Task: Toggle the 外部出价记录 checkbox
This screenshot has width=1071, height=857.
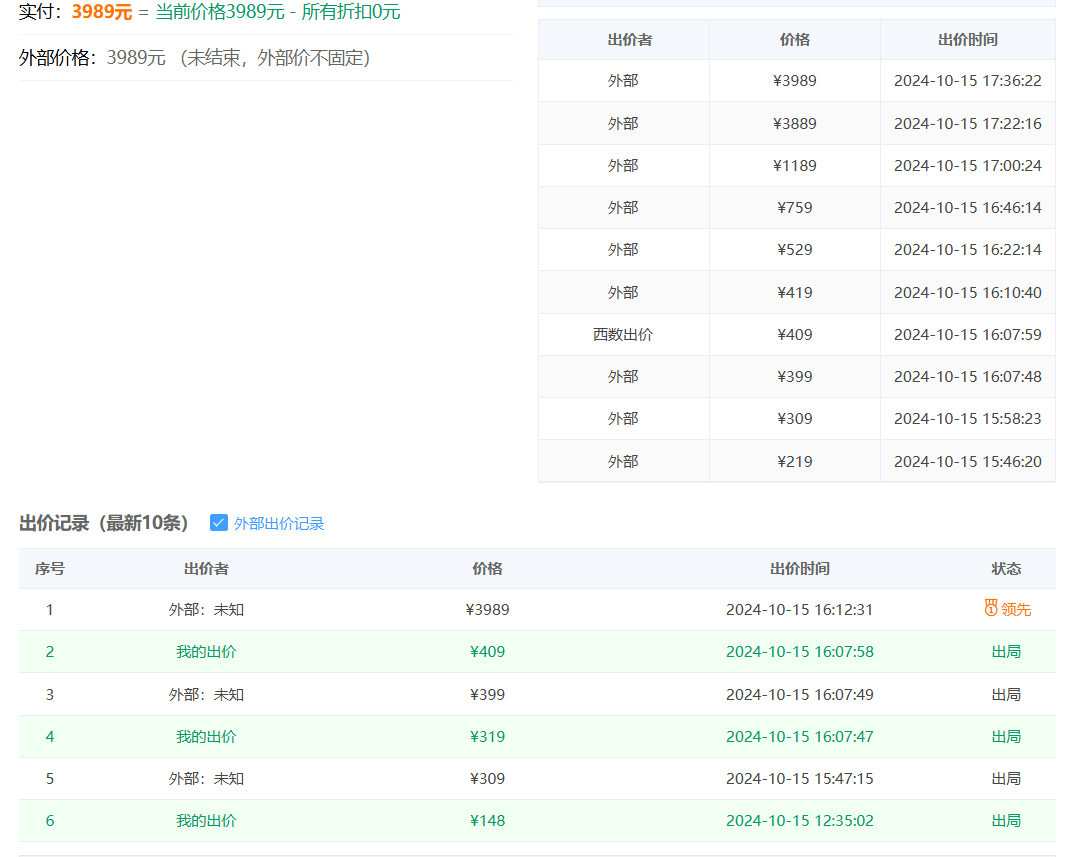Action: 219,523
